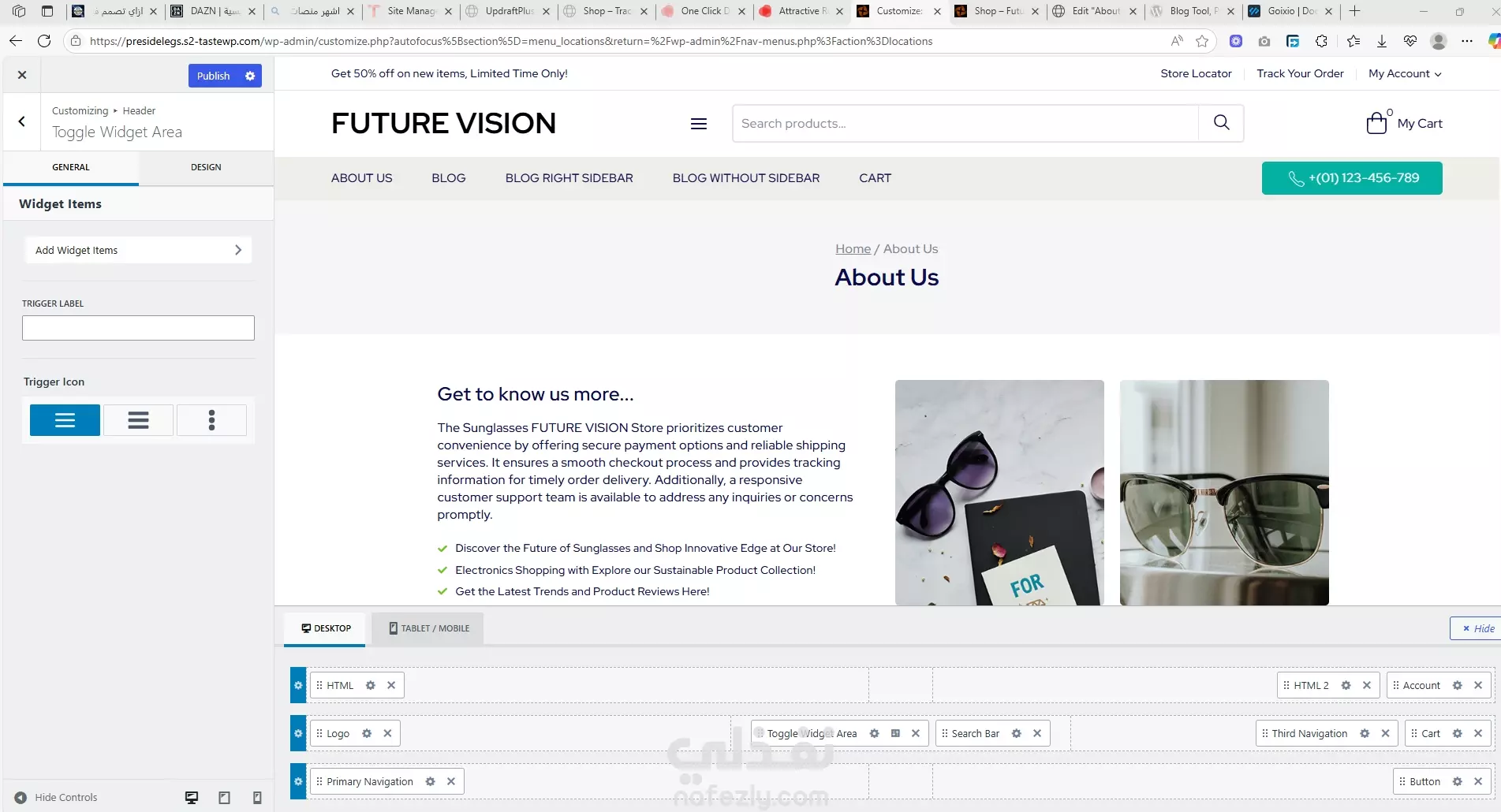Click the sunglasses on notebook image
This screenshot has width=1501, height=812.
point(999,493)
